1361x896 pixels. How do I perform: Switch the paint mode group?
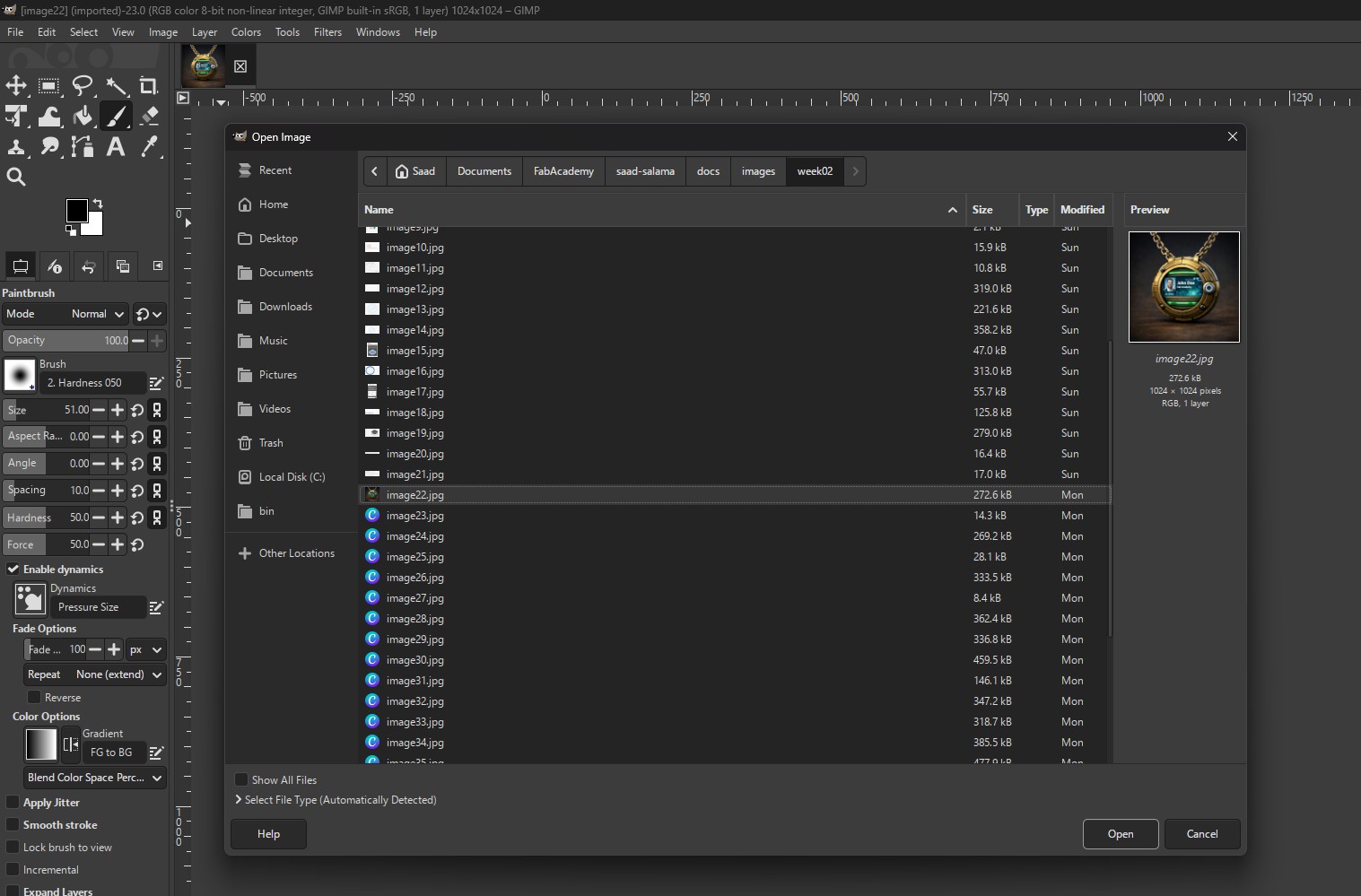tap(149, 314)
